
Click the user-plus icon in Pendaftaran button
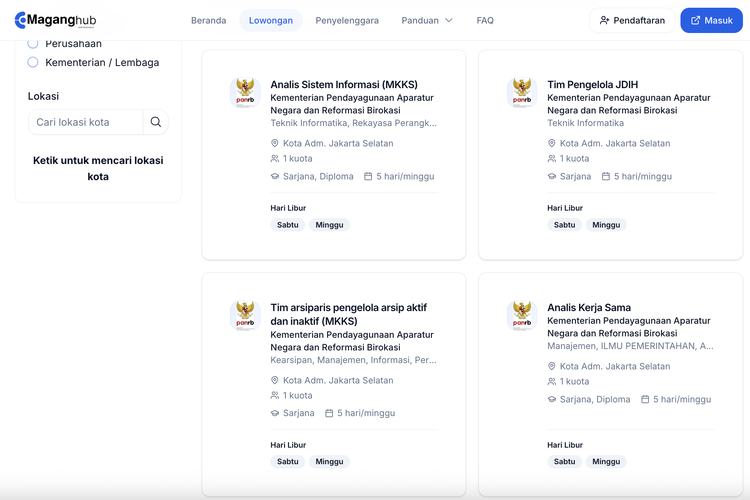pyautogui.click(x=604, y=21)
